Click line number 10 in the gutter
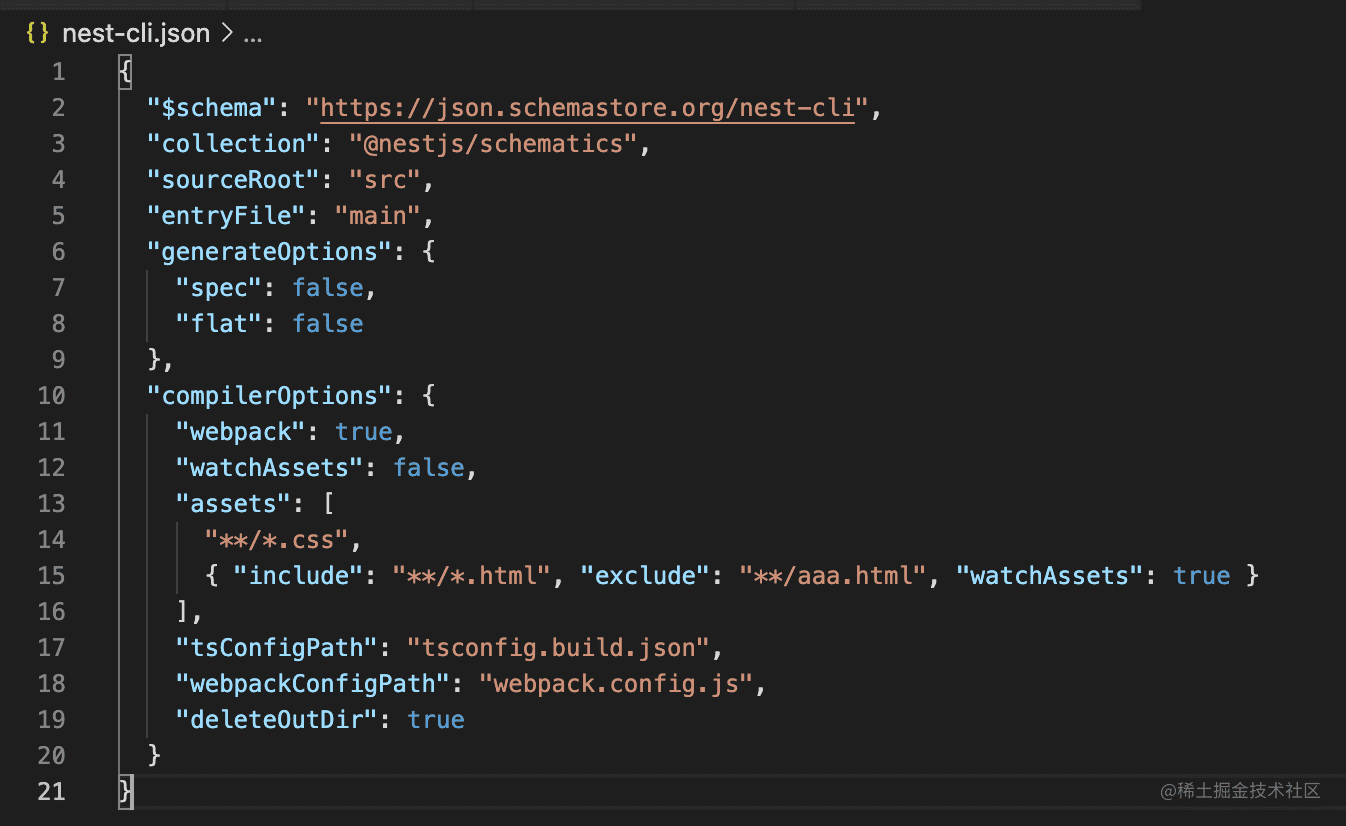 pos(51,396)
